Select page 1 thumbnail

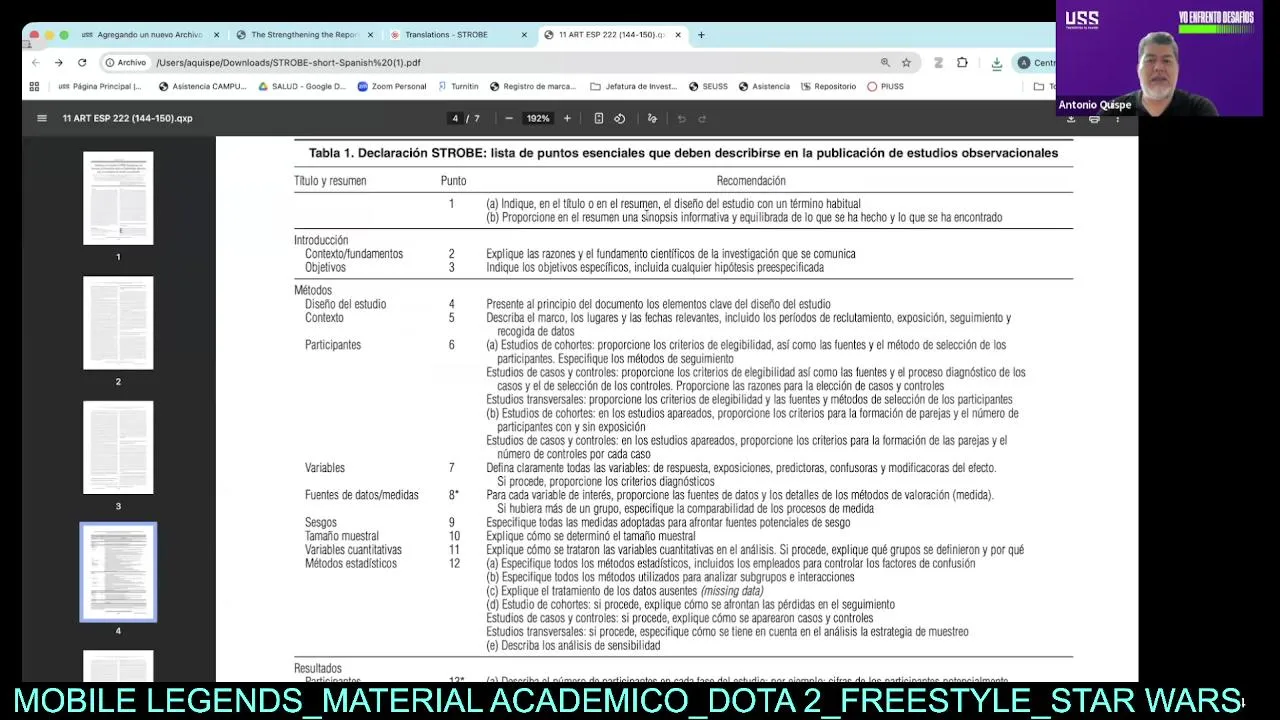point(118,198)
